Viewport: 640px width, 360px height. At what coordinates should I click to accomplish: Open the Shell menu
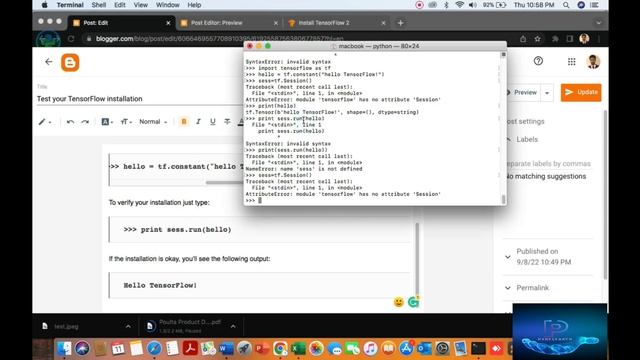click(98, 5)
